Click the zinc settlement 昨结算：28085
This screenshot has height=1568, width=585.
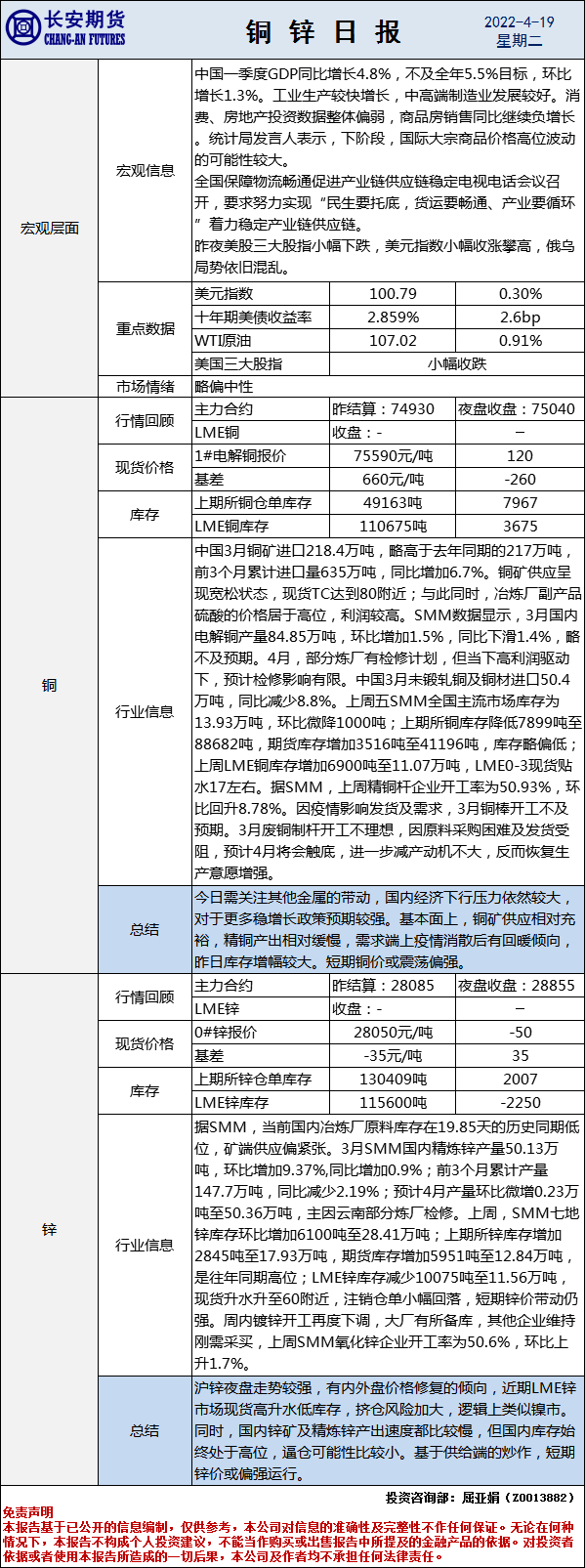(x=384, y=985)
